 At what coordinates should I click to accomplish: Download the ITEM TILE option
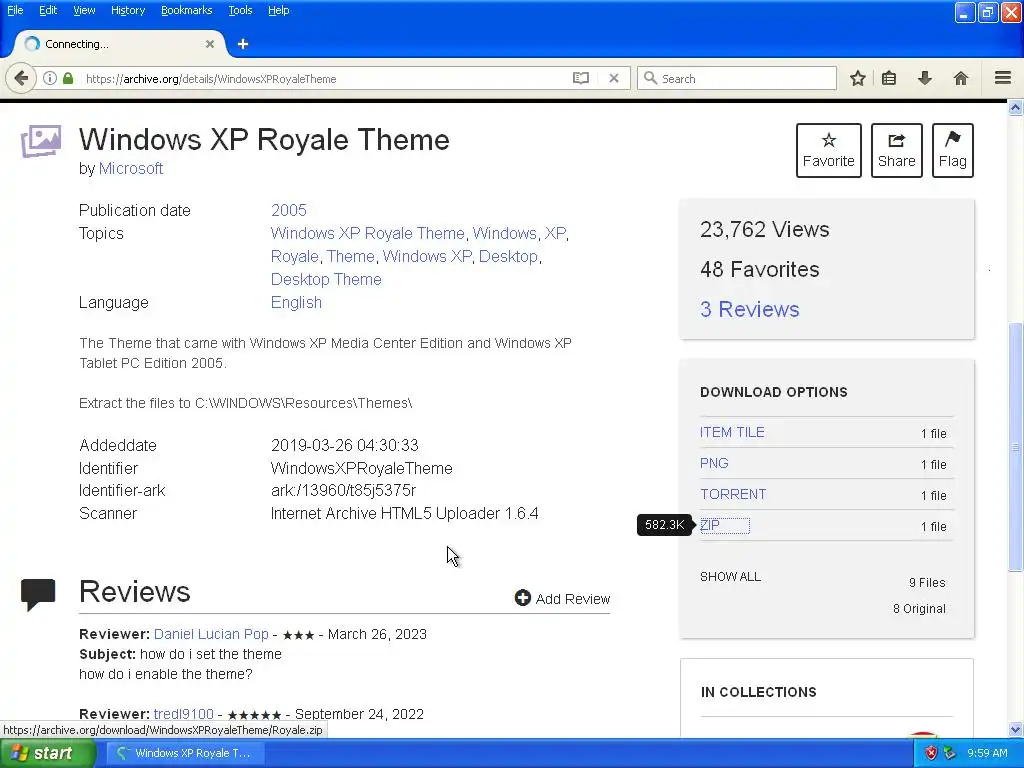pos(732,432)
